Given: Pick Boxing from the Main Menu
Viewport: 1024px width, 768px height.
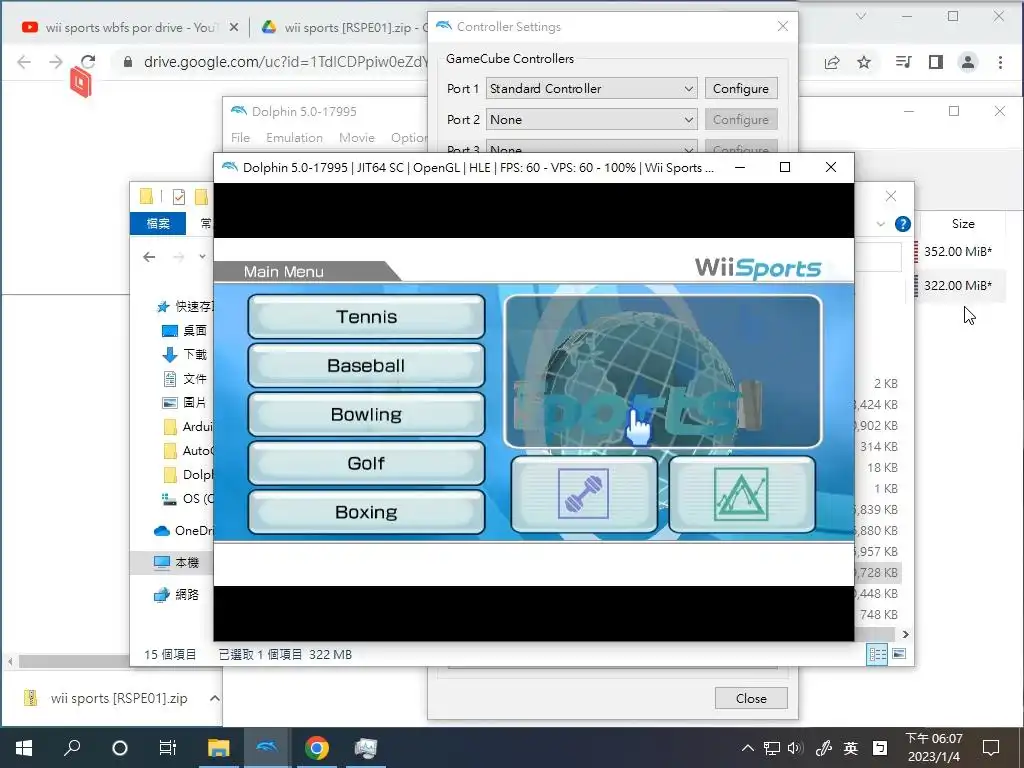Looking at the screenshot, I should pos(366,512).
